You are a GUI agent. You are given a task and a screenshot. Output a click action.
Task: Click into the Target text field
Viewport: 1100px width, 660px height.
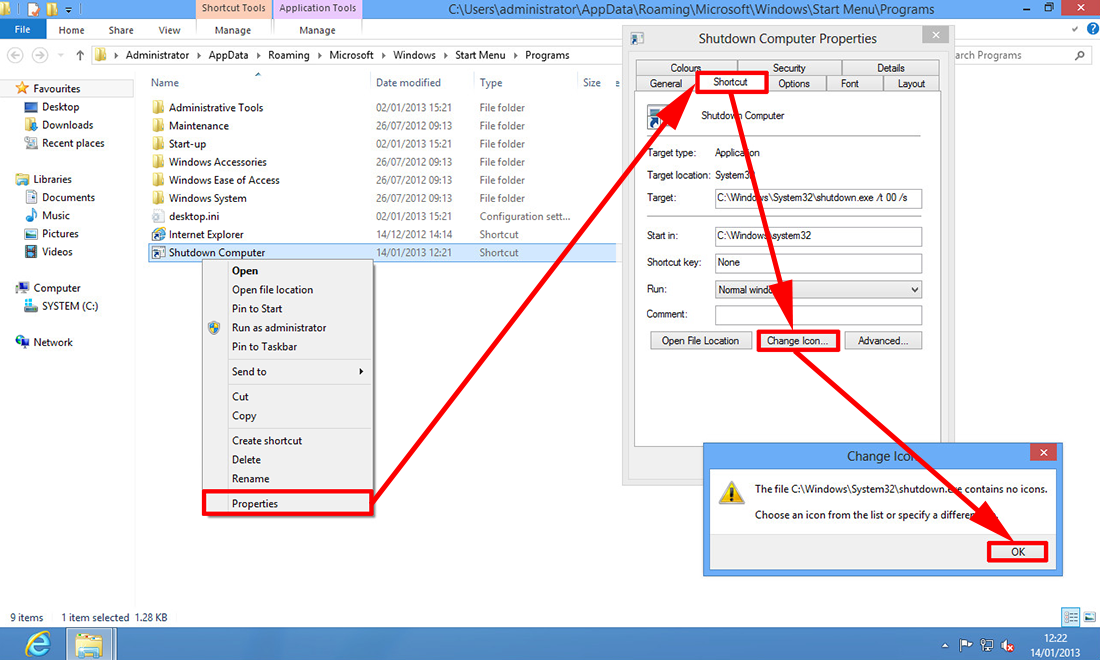pos(818,198)
